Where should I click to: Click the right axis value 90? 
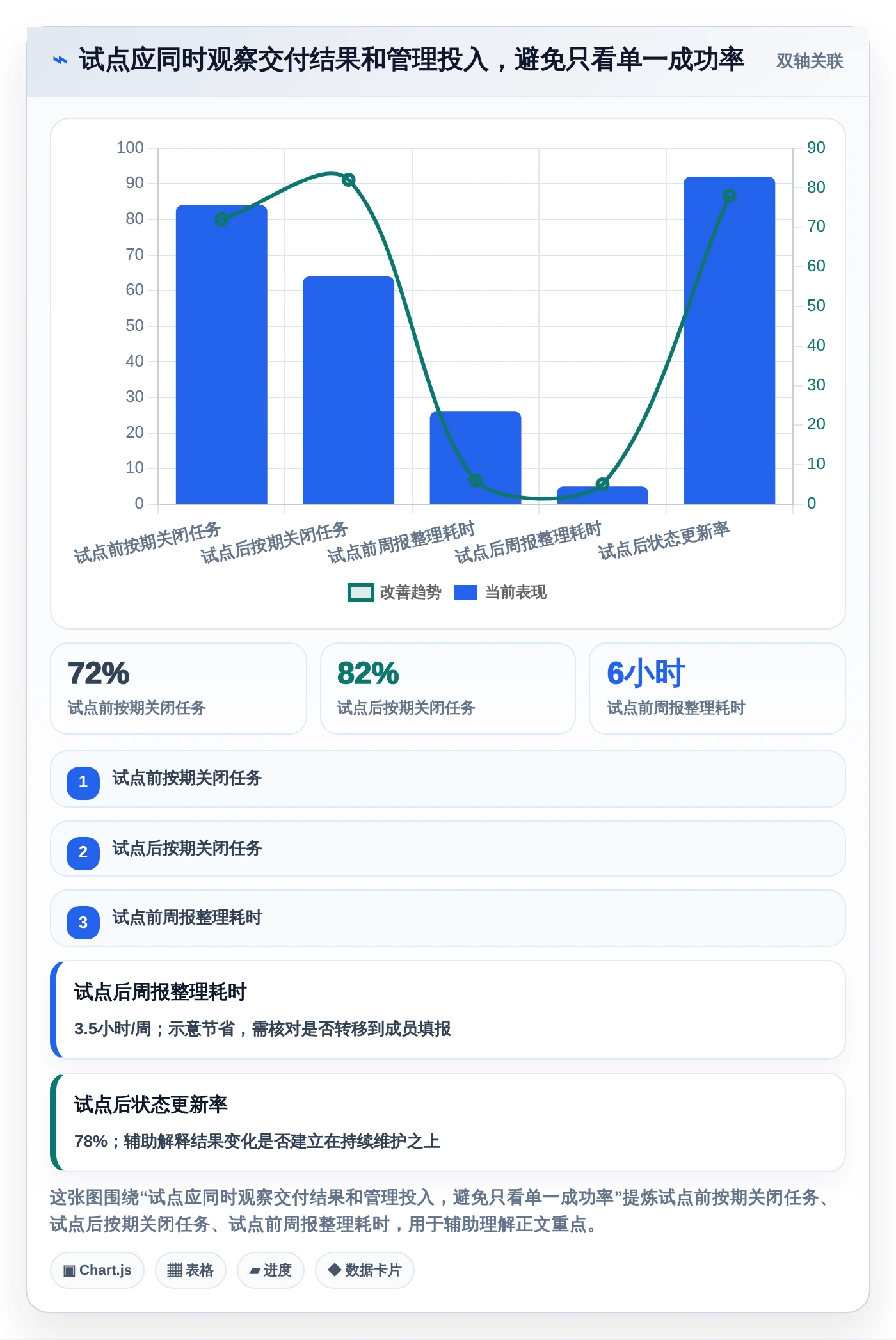[x=816, y=148]
